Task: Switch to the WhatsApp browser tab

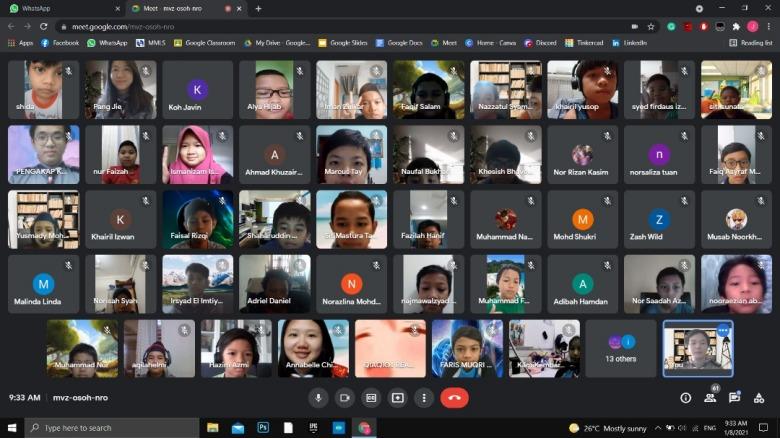Action: tap(60, 8)
